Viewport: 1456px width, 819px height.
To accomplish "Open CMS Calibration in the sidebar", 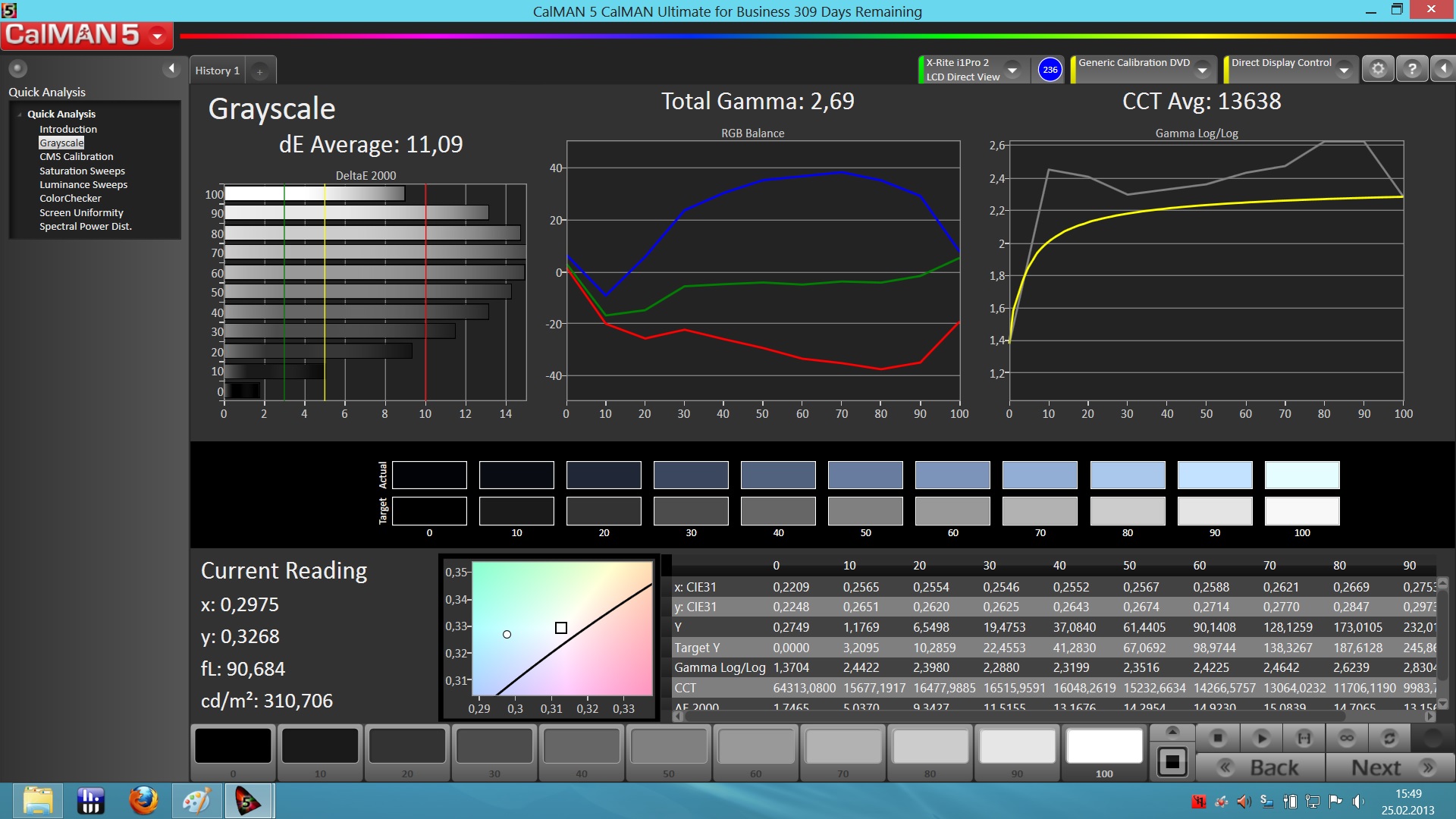I will [x=77, y=157].
